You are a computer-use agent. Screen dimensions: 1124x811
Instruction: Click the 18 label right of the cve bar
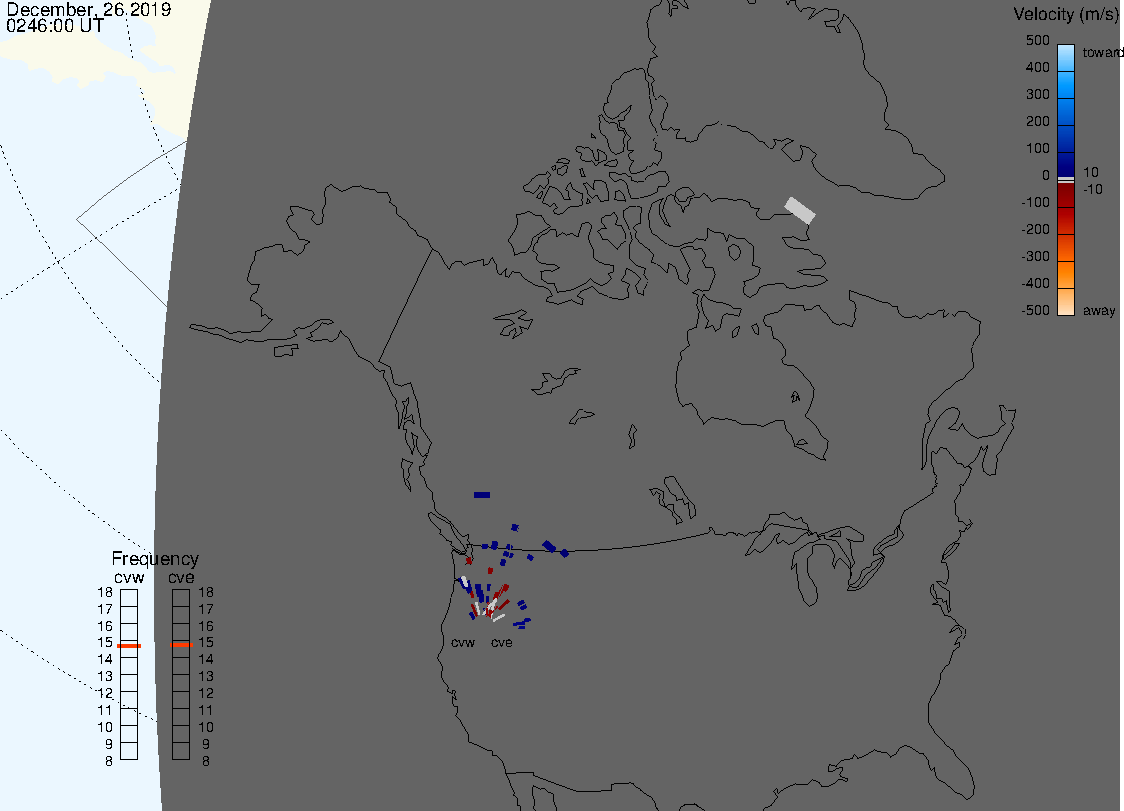pos(206,592)
